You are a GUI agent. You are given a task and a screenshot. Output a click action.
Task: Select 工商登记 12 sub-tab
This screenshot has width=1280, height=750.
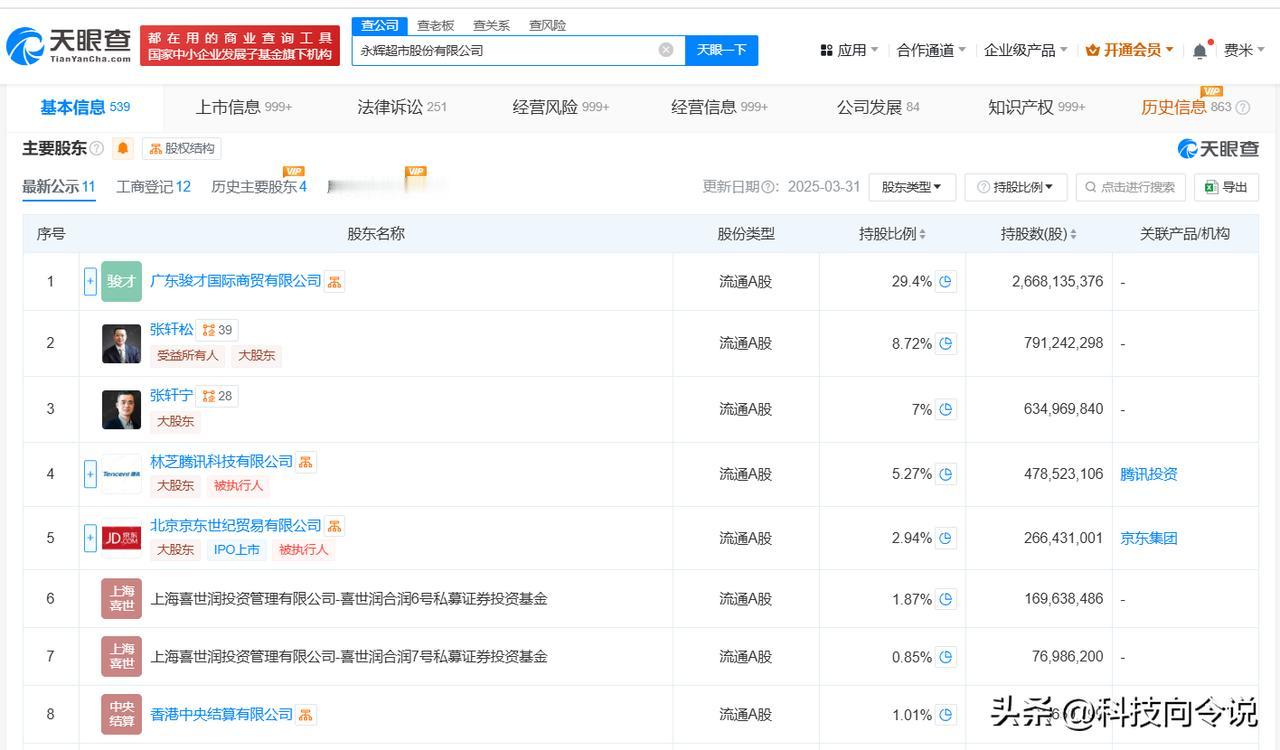click(x=153, y=187)
